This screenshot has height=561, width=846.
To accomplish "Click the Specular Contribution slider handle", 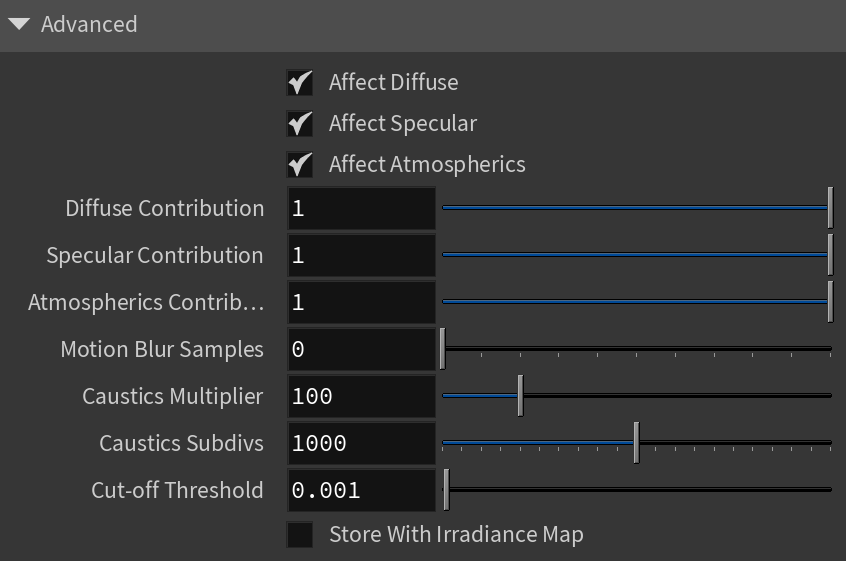I will click(x=830, y=255).
